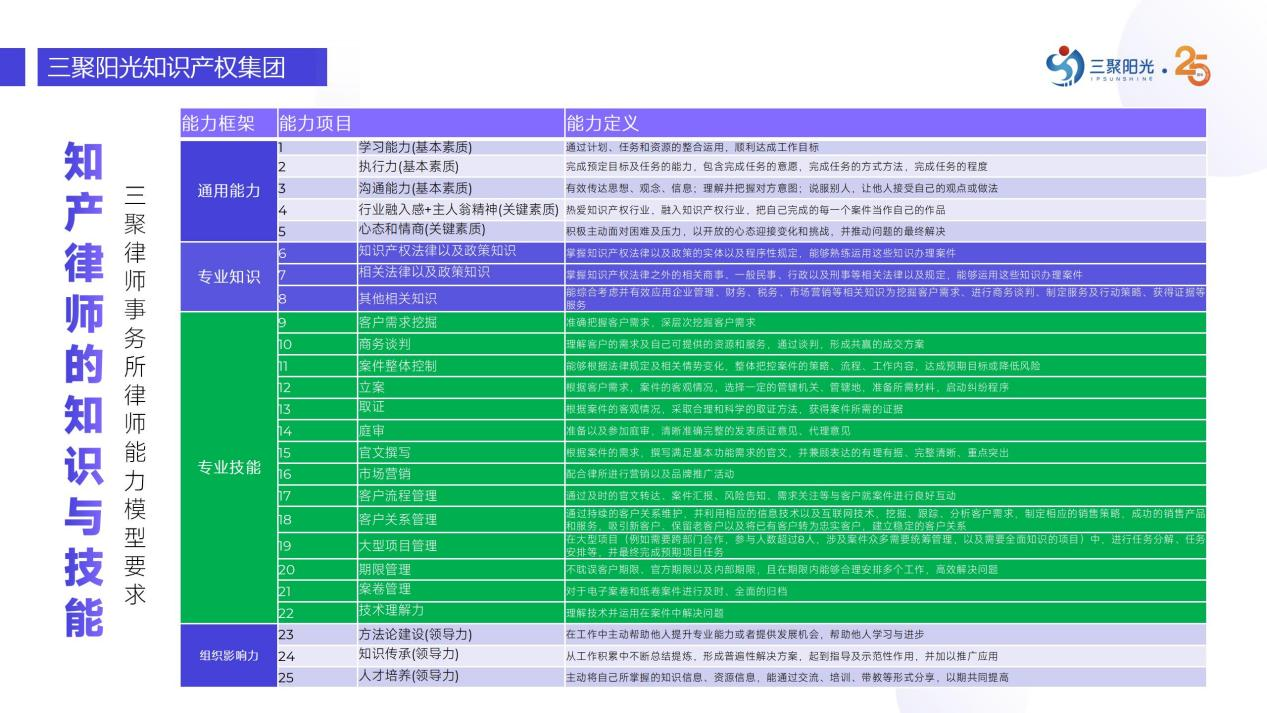
Task: Click 行业融入感+主人翁精神(关键素质) cell
Action: [459, 209]
